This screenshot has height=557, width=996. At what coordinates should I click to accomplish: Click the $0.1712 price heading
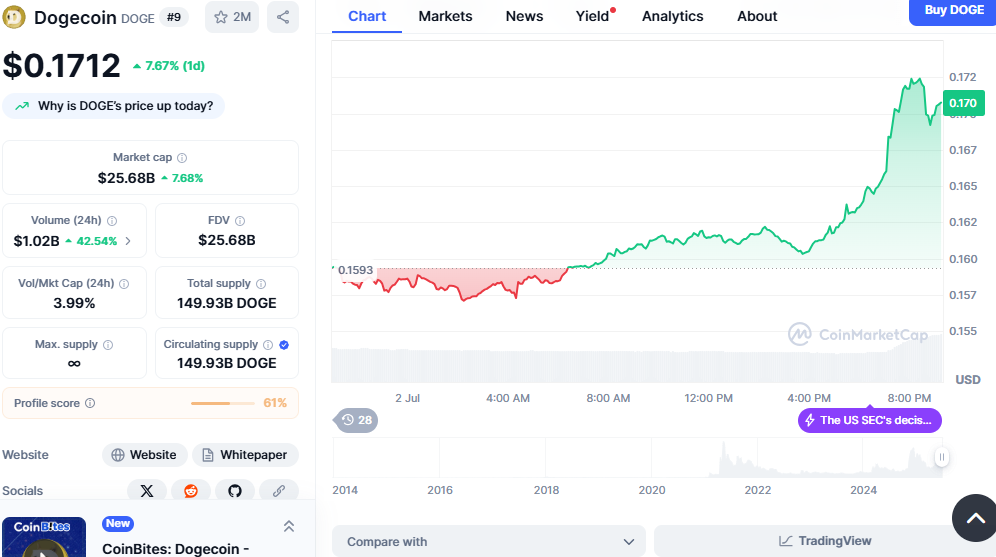coord(62,66)
